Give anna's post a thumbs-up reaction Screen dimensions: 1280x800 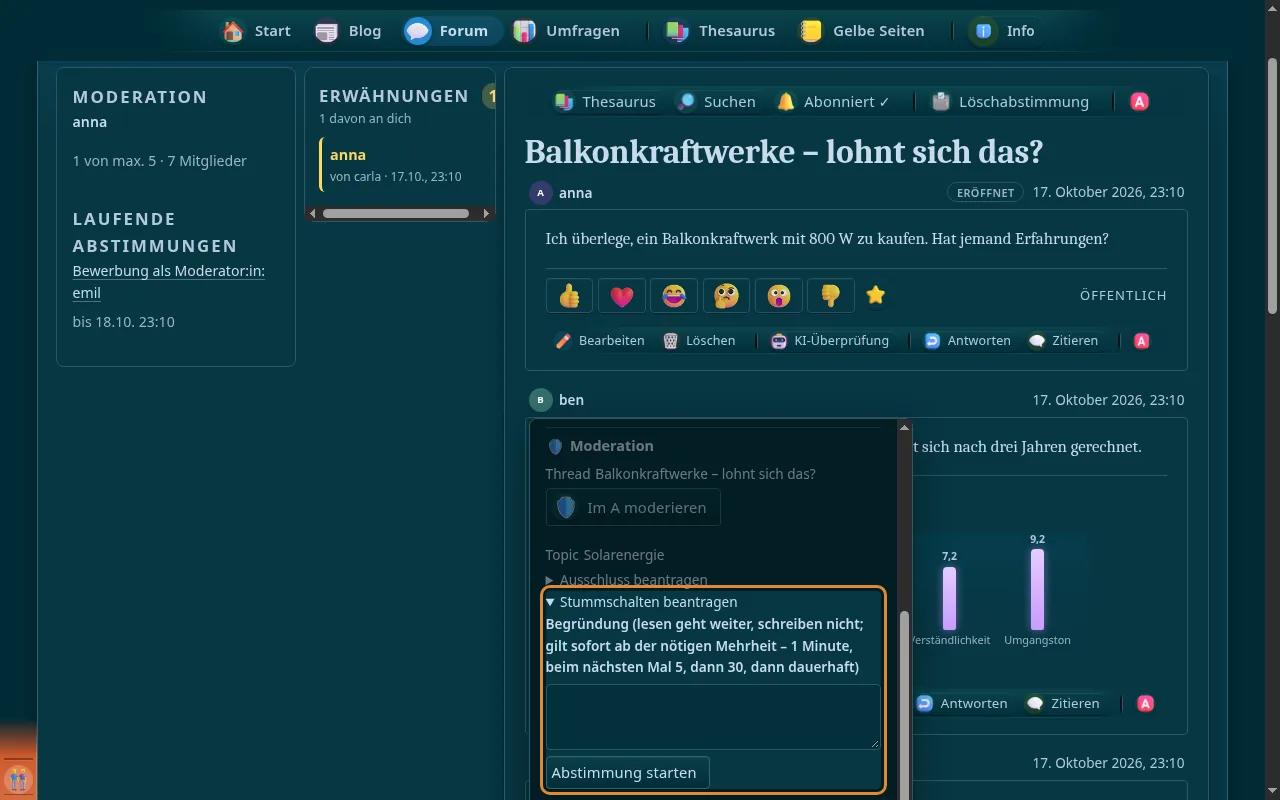click(570, 296)
